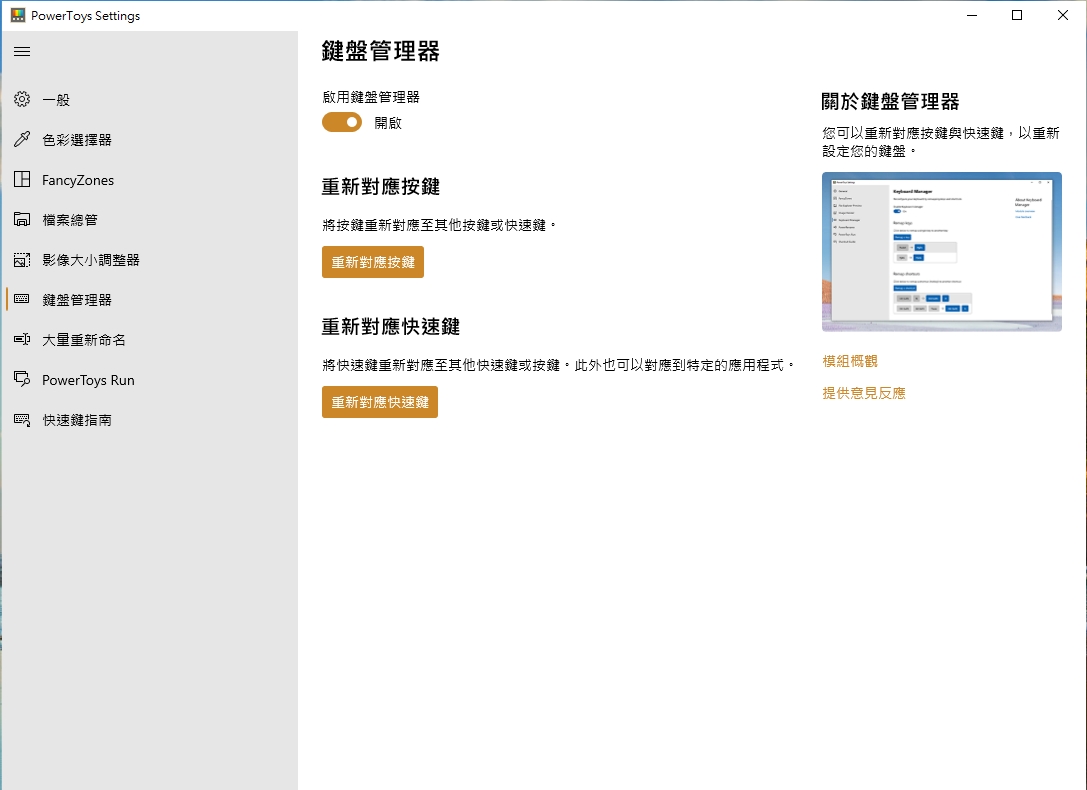Click the 重新對應按鍵 button
Screen dimensions: 1087x790
pyautogui.click(x=373, y=263)
